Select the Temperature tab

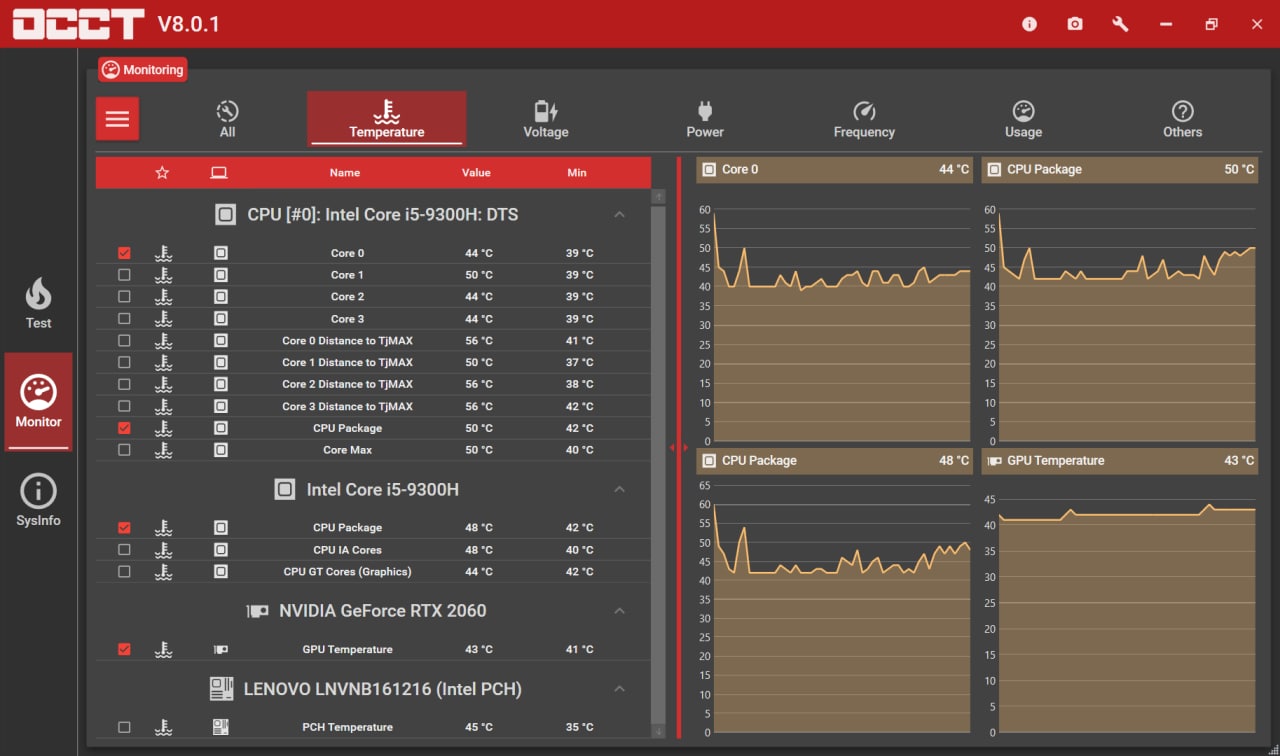(x=387, y=119)
